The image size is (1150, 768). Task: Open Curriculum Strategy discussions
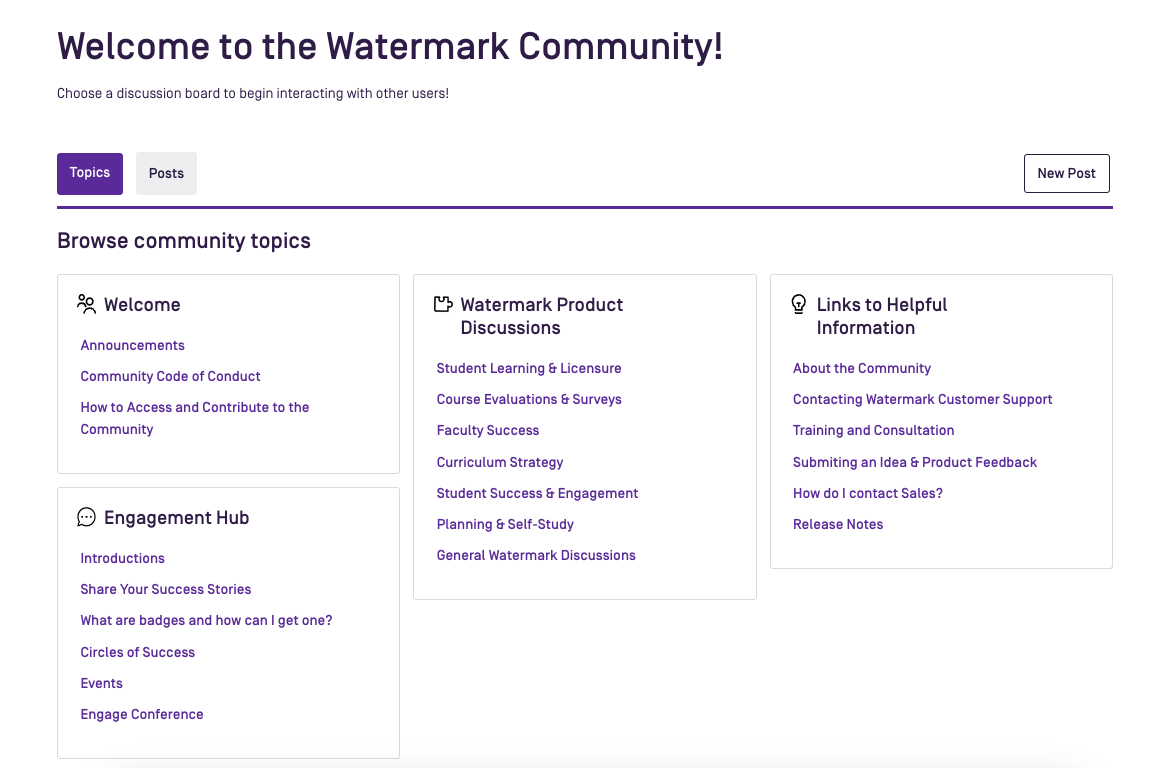[x=500, y=462]
